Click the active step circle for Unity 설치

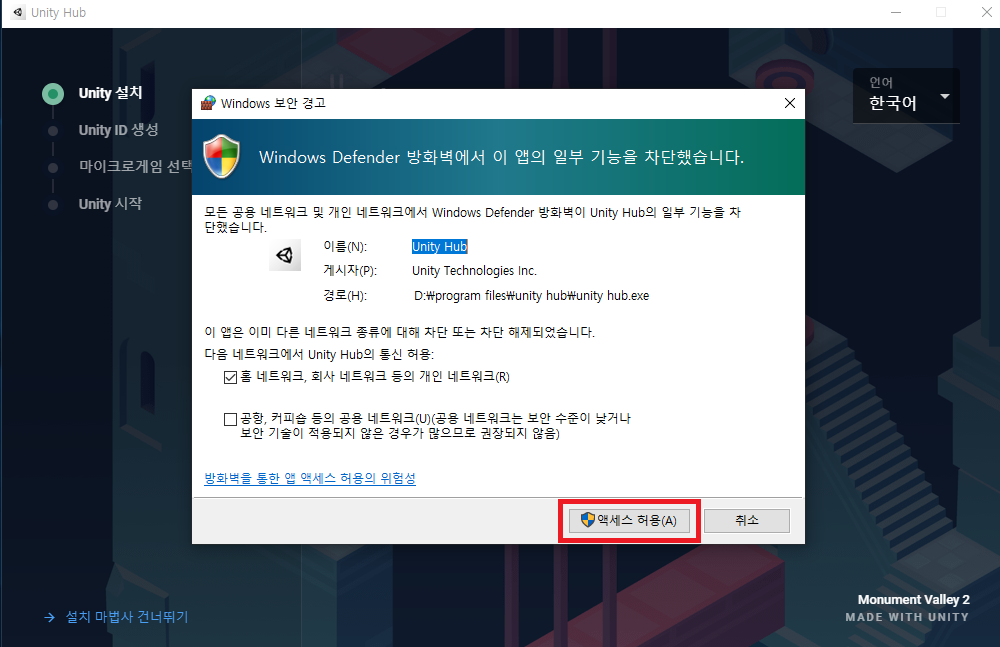pos(53,94)
